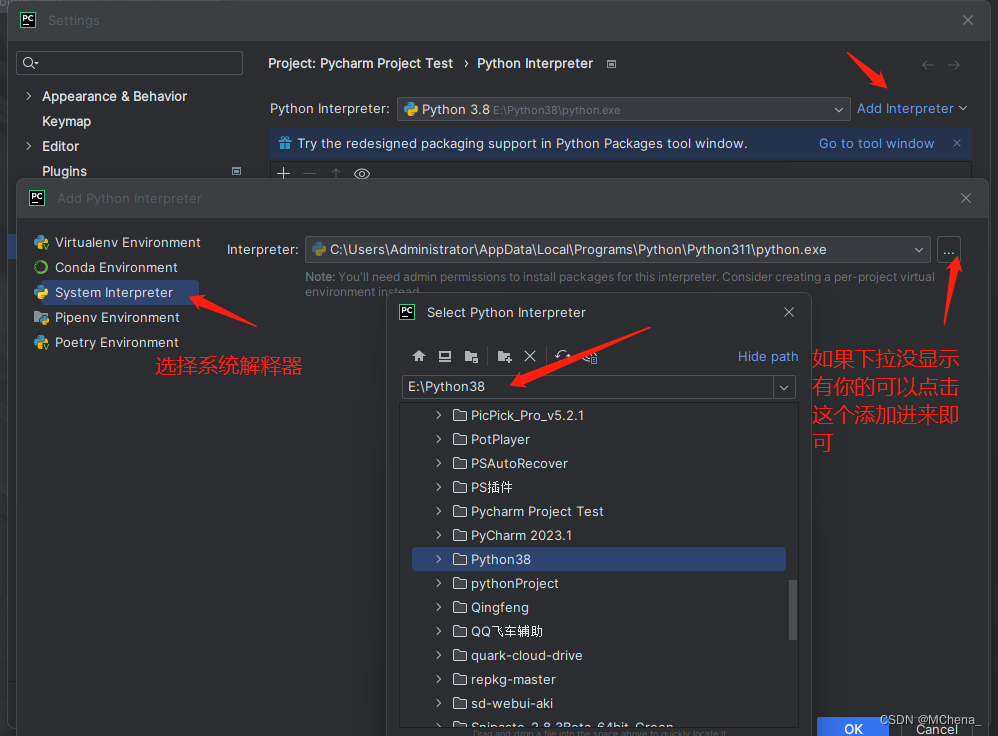Click the delete (X) toolbar icon

(530, 356)
